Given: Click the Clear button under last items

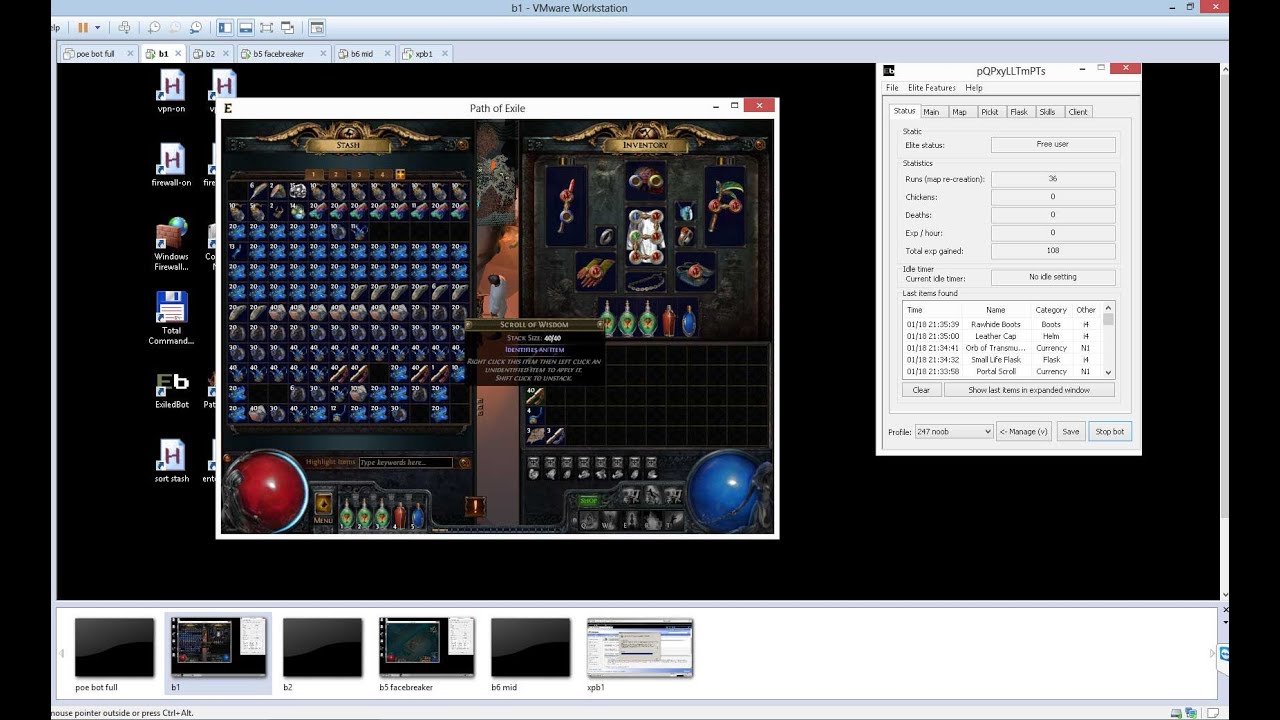Looking at the screenshot, I should 921,390.
